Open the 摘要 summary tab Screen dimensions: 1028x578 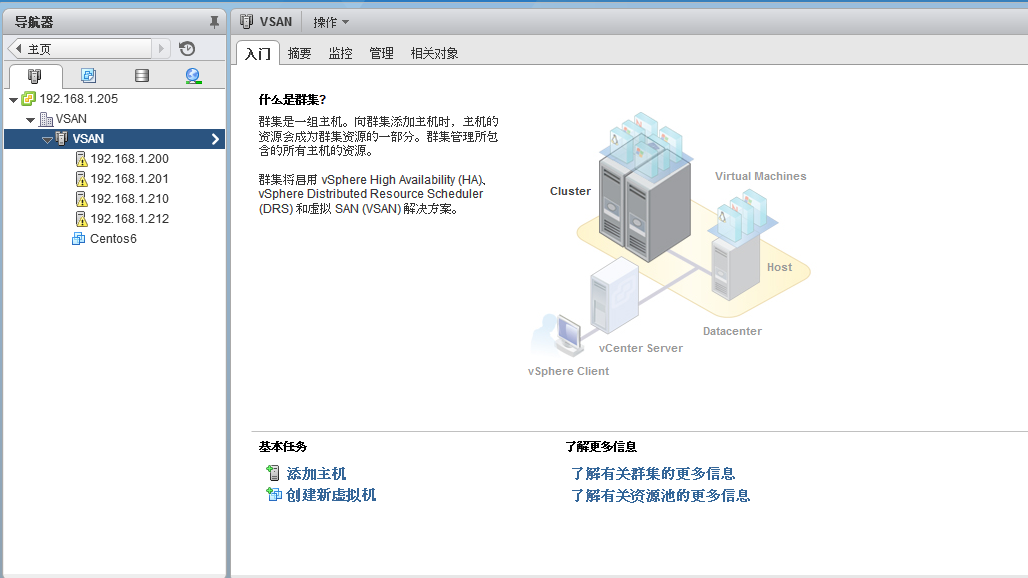(x=300, y=53)
